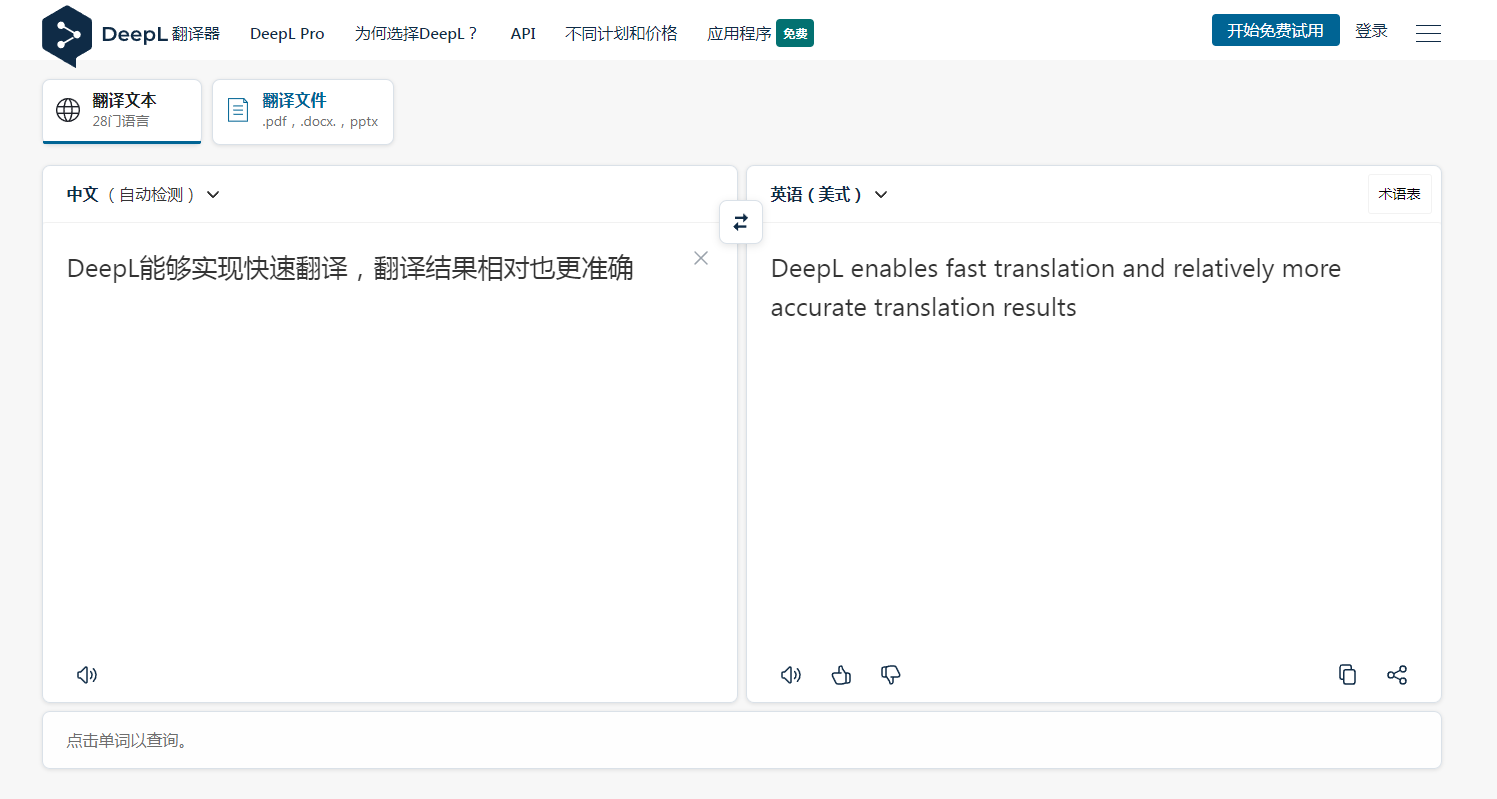Listen to the English translation audio

coord(791,675)
